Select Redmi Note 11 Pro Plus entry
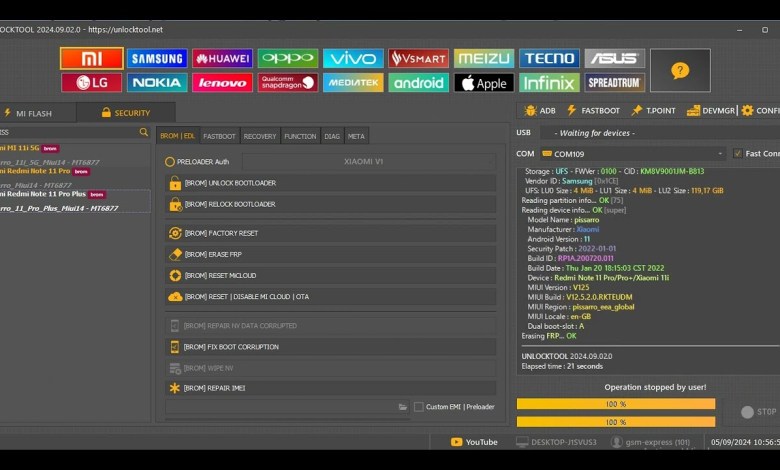Image resolution: width=780 pixels, height=470 pixels. coord(75,201)
